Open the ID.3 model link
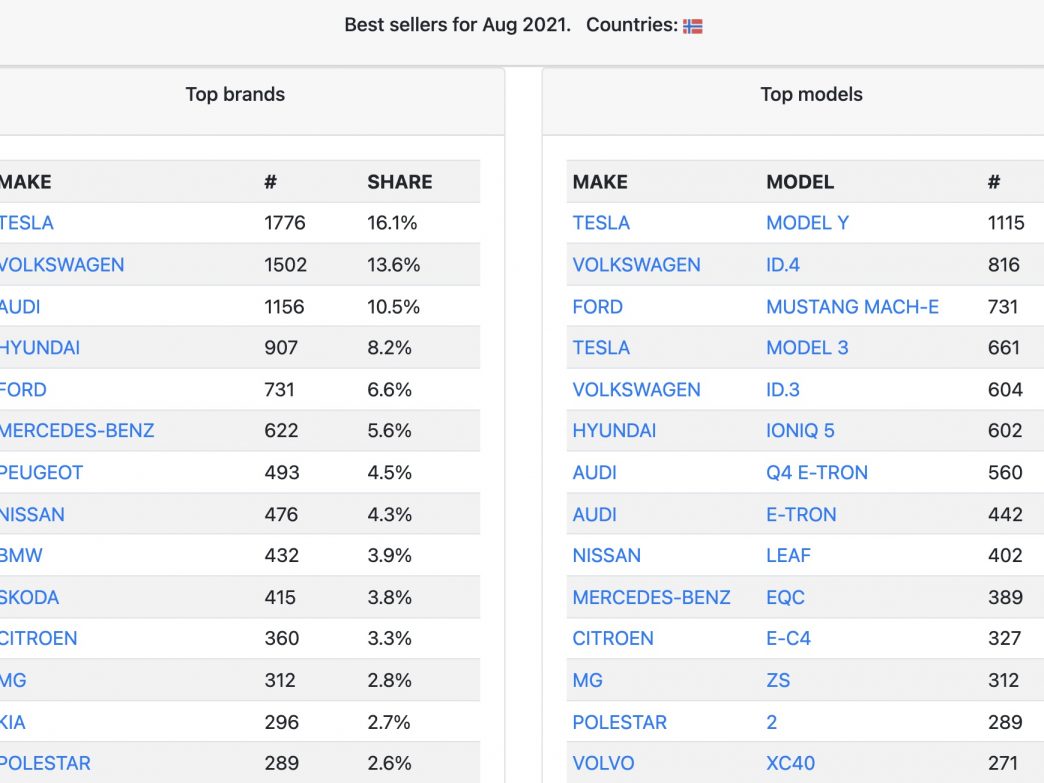Screen dimensions: 1044x783 (783, 390)
